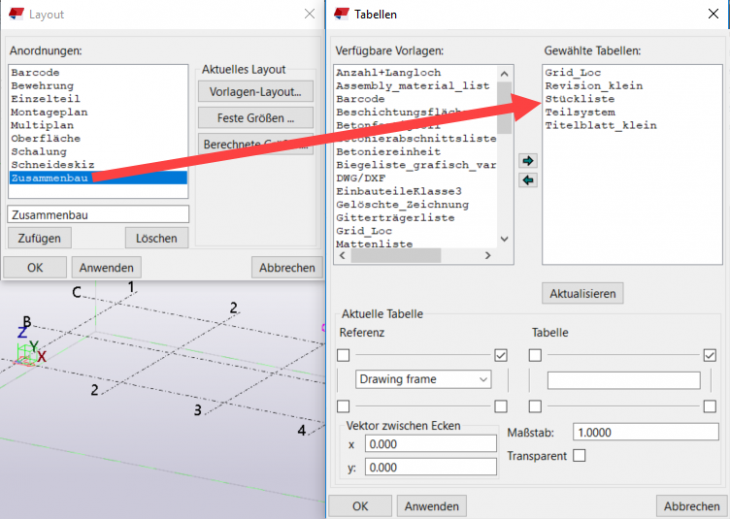Enable the Transparent checkbox
This screenshot has height=519, width=730.
pos(579,456)
